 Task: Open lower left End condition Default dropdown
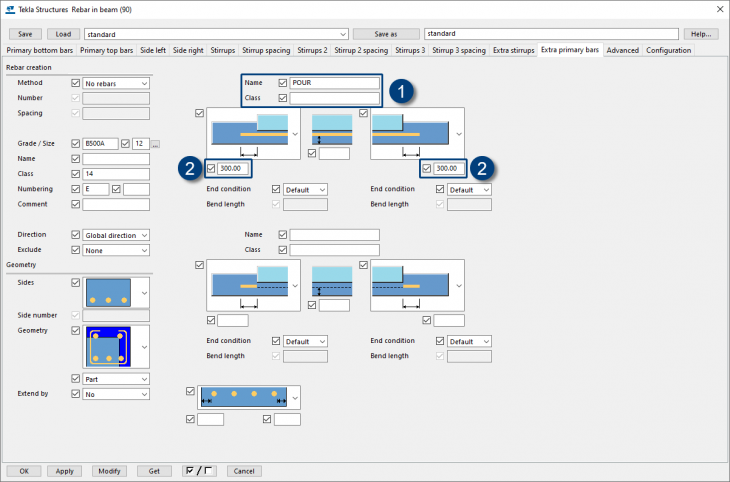305,341
